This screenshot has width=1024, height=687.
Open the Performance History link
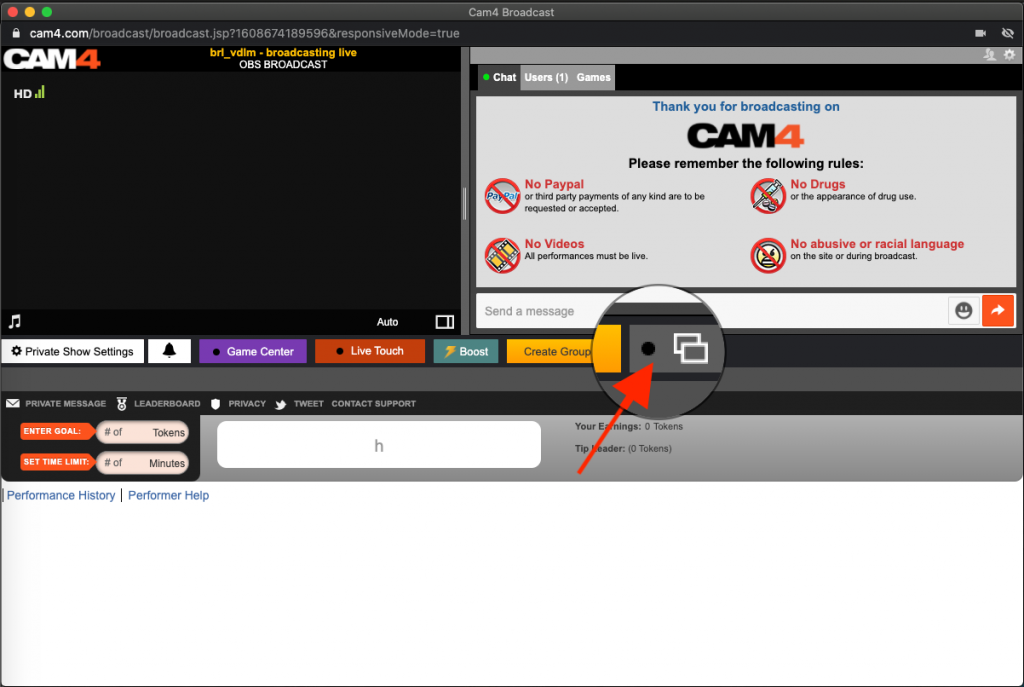pos(61,495)
